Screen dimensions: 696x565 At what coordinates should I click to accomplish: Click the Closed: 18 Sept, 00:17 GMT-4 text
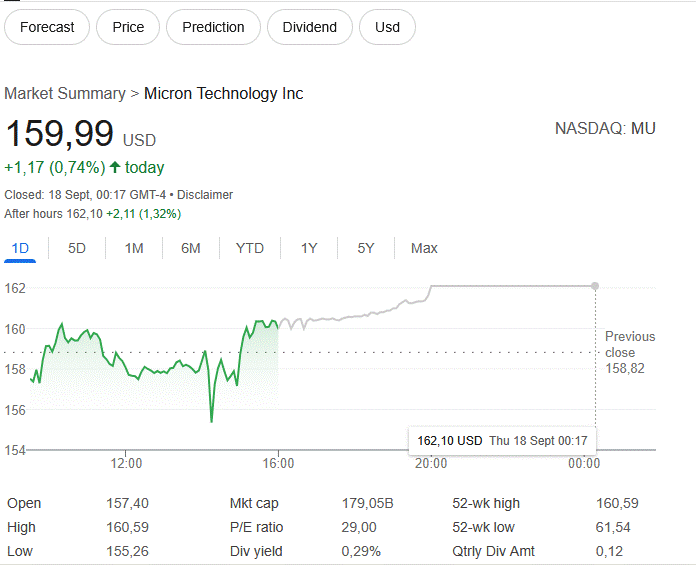click(x=85, y=195)
